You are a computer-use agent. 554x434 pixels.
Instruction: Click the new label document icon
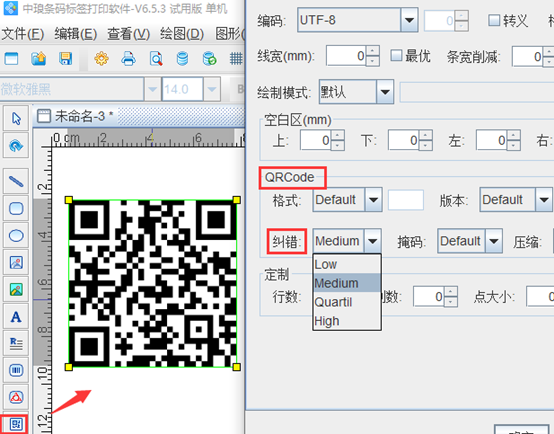click(11, 58)
